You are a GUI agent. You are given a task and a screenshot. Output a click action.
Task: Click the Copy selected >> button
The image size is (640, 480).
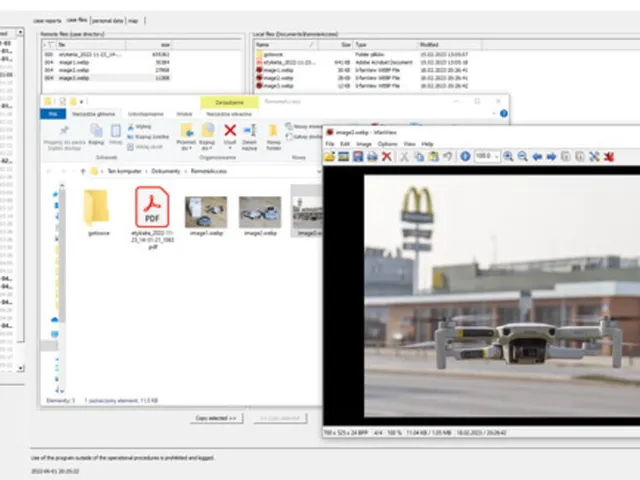pos(216,418)
